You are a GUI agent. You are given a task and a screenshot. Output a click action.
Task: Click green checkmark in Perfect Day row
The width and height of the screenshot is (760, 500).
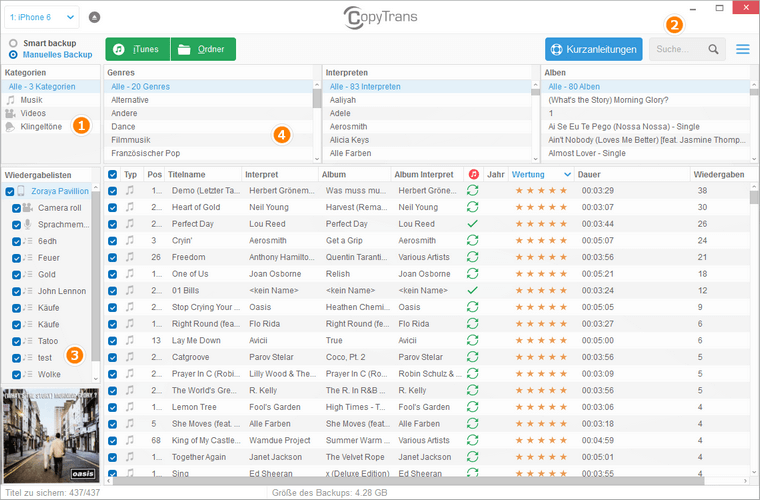[x=472, y=224]
